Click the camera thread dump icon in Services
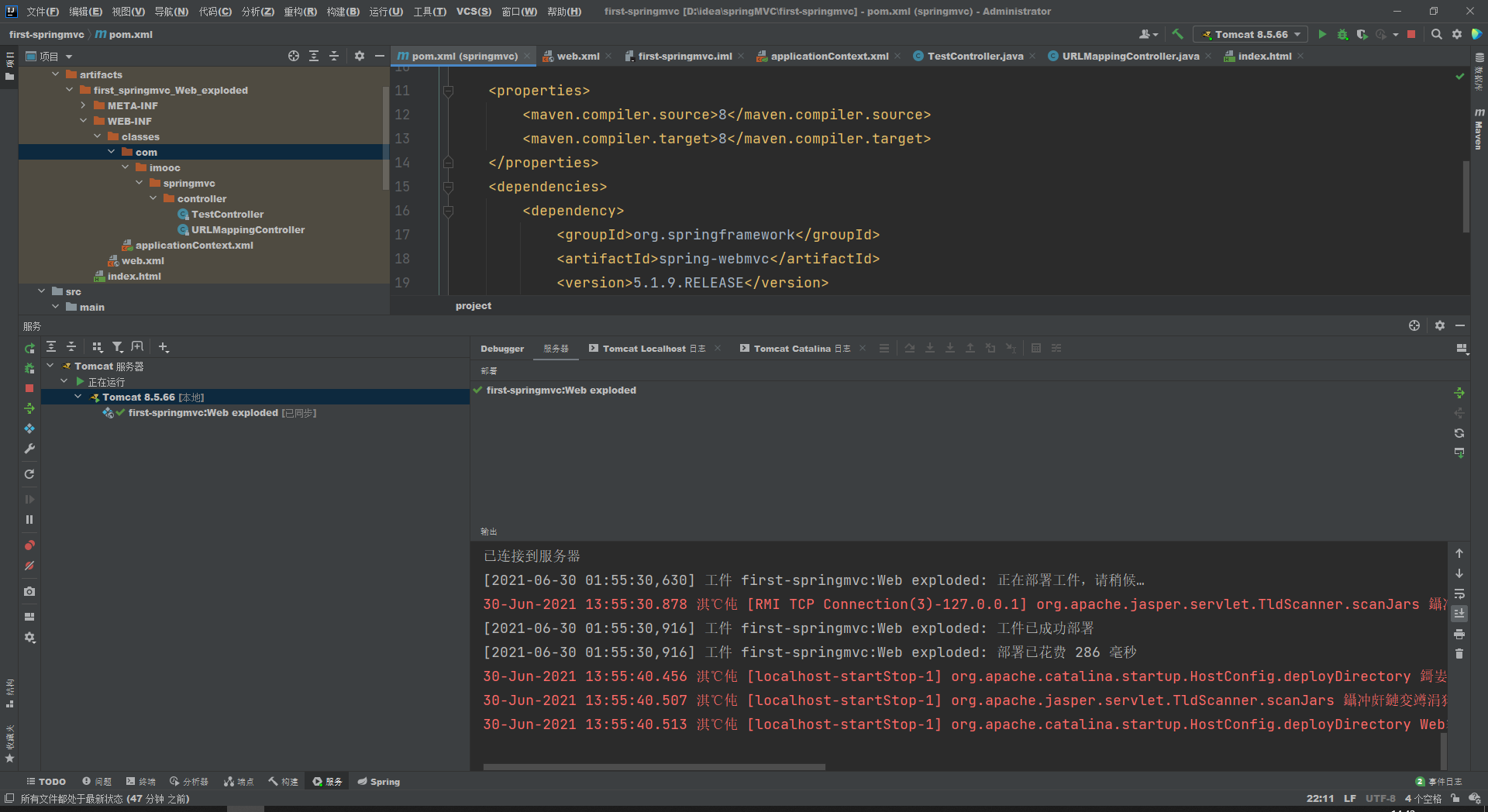The image size is (1488, 812). [29, 591]
